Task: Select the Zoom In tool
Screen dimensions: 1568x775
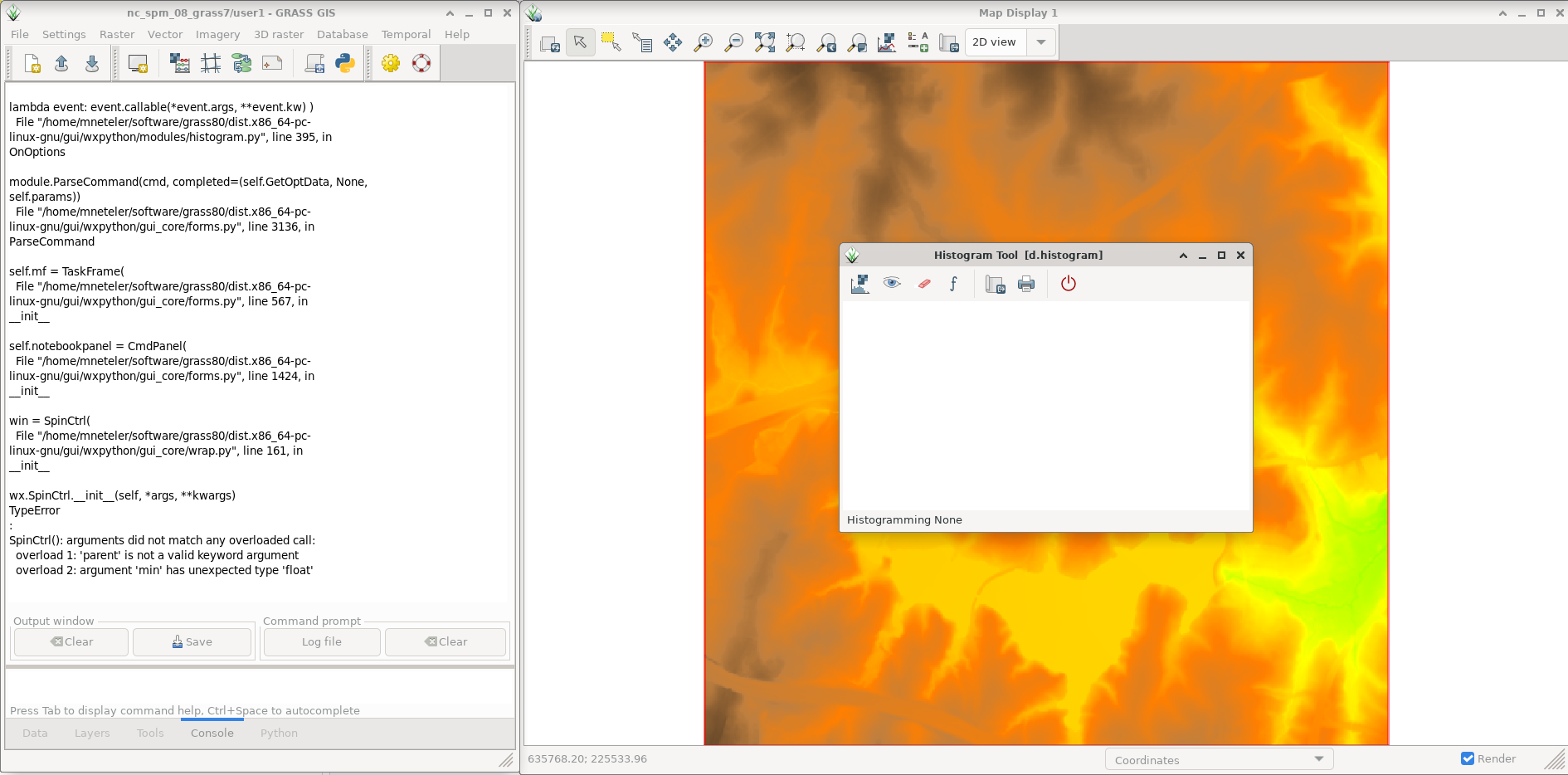Action: click(704, 41)
